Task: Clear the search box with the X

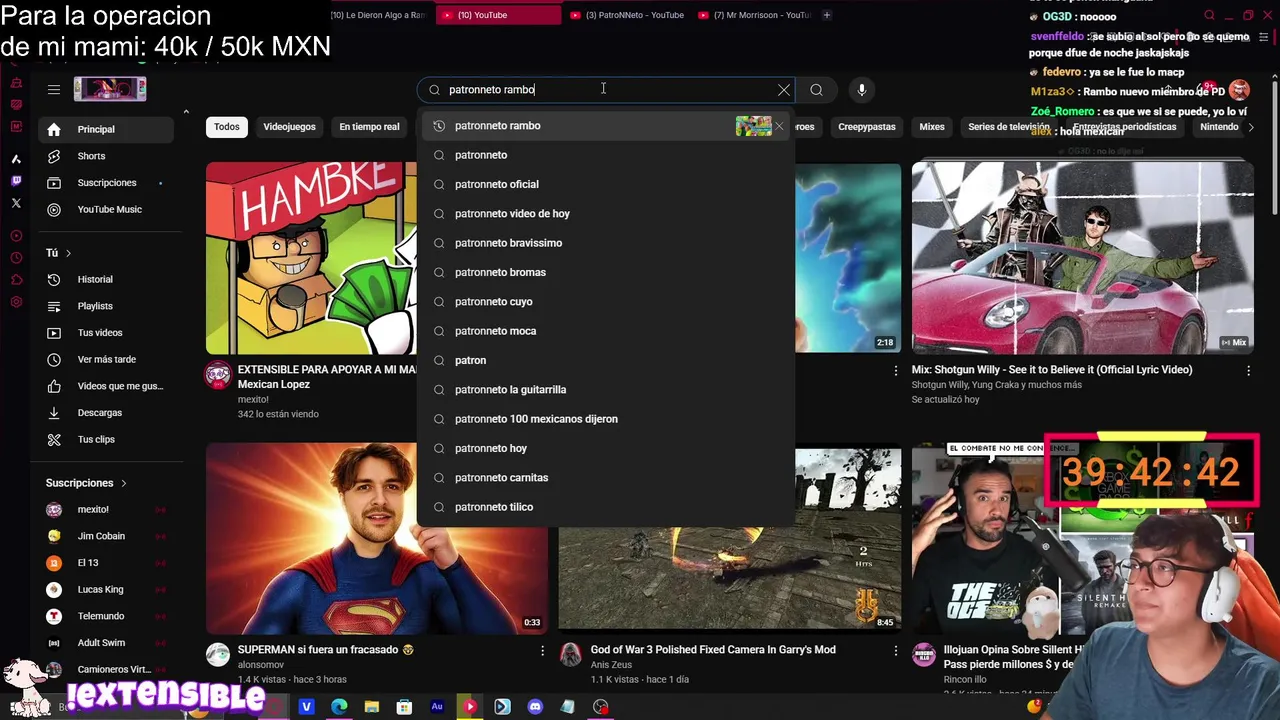Action: point(784,90)
